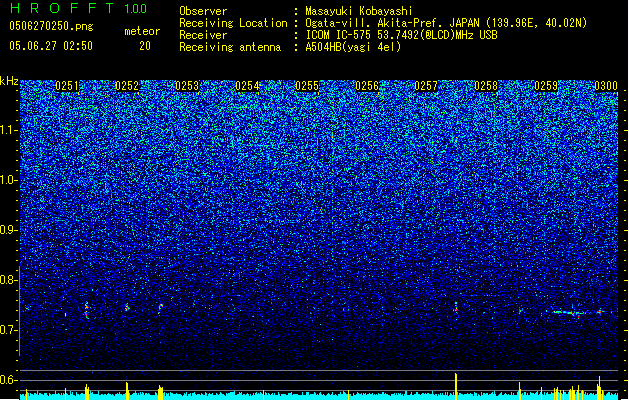This screenshot has width=629, height=400.
Task: Select the observer name Masayuki Kobayashi
Action: point(359,11)
